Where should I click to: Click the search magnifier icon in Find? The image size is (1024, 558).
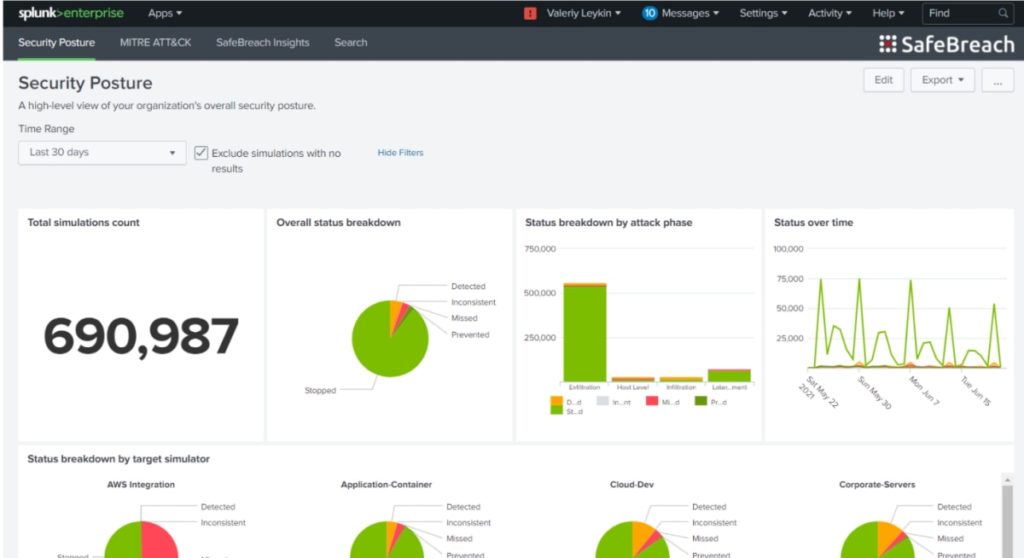click(x=1003, y=14)
